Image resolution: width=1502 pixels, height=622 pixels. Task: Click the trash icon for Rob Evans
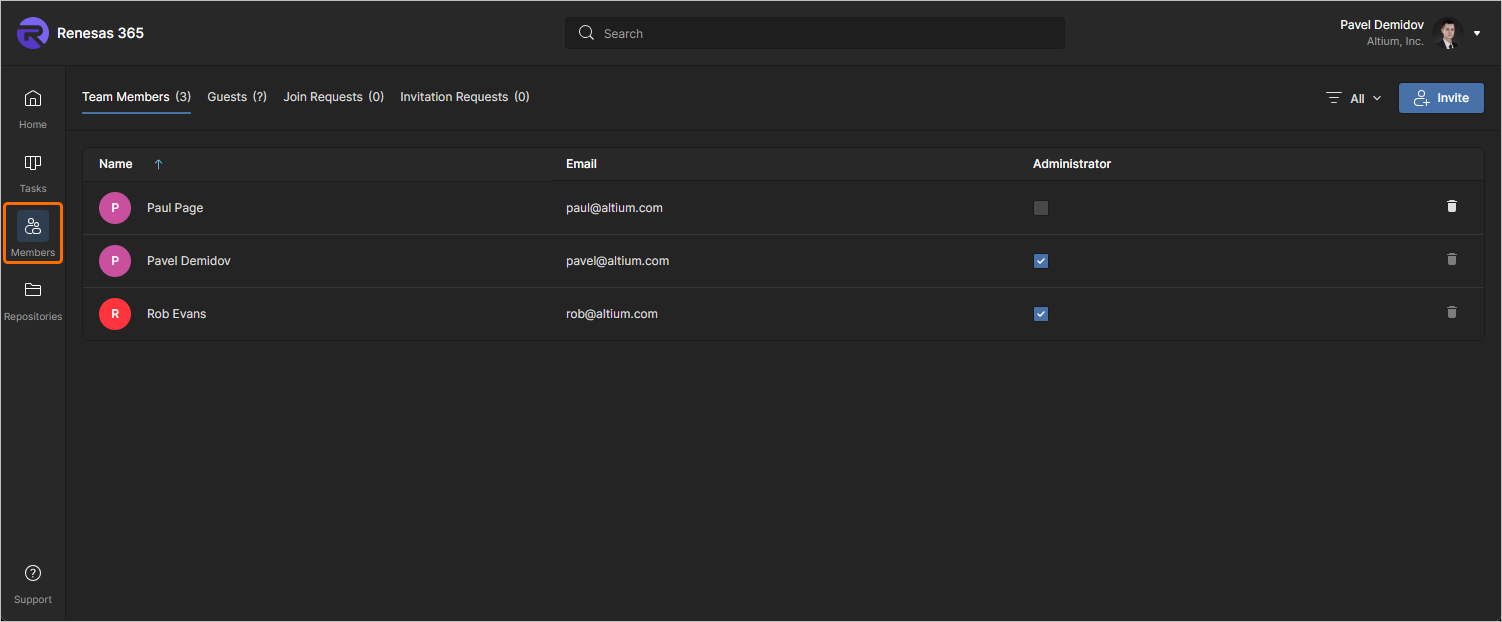1452,312
